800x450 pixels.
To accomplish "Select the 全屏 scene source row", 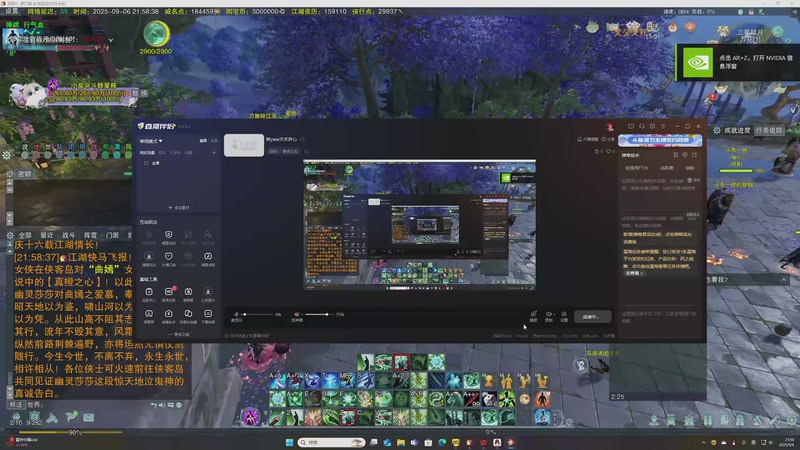I will tap(177, 163).
